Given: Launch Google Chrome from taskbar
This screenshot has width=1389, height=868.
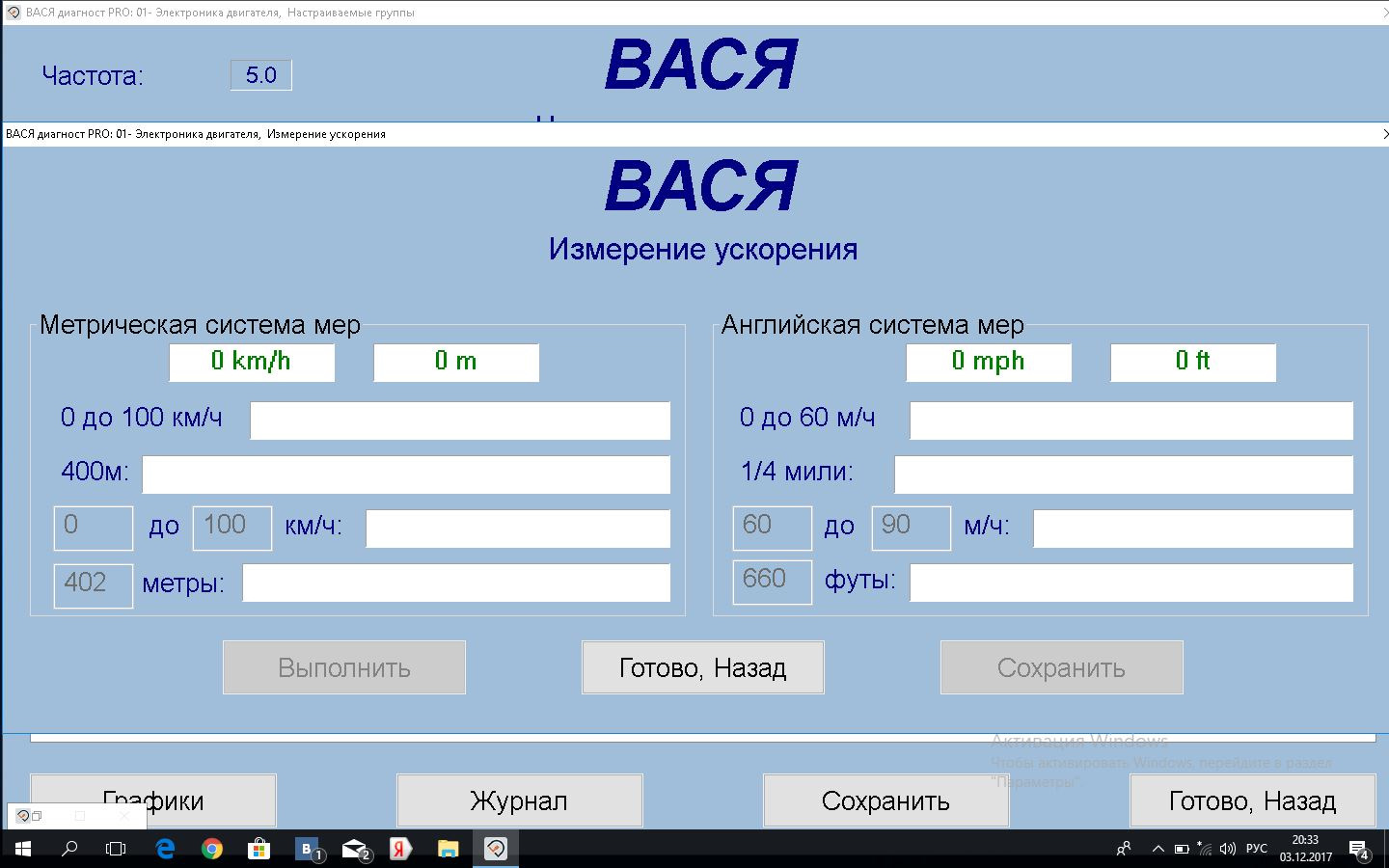Looking at the screenshot, I should (x=212, y=850).
